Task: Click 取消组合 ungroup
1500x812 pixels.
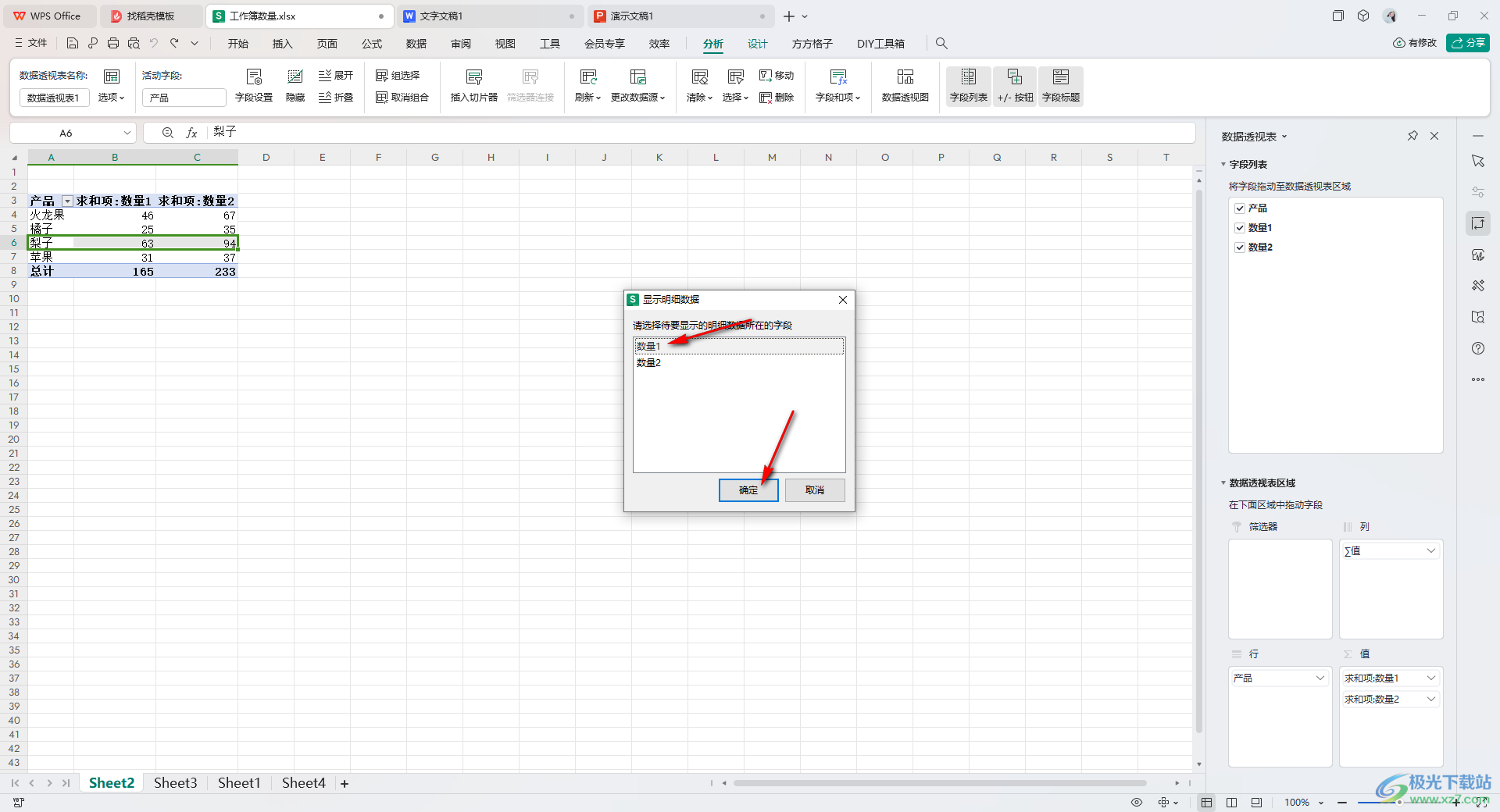Action: (x=402, y=98)
